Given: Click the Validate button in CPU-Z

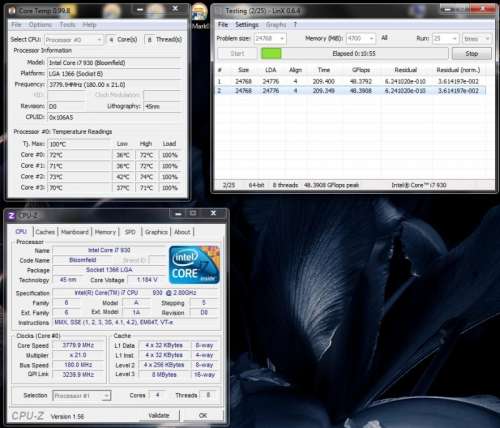Looking at the screenshot, I should click(x=159, y=415).
